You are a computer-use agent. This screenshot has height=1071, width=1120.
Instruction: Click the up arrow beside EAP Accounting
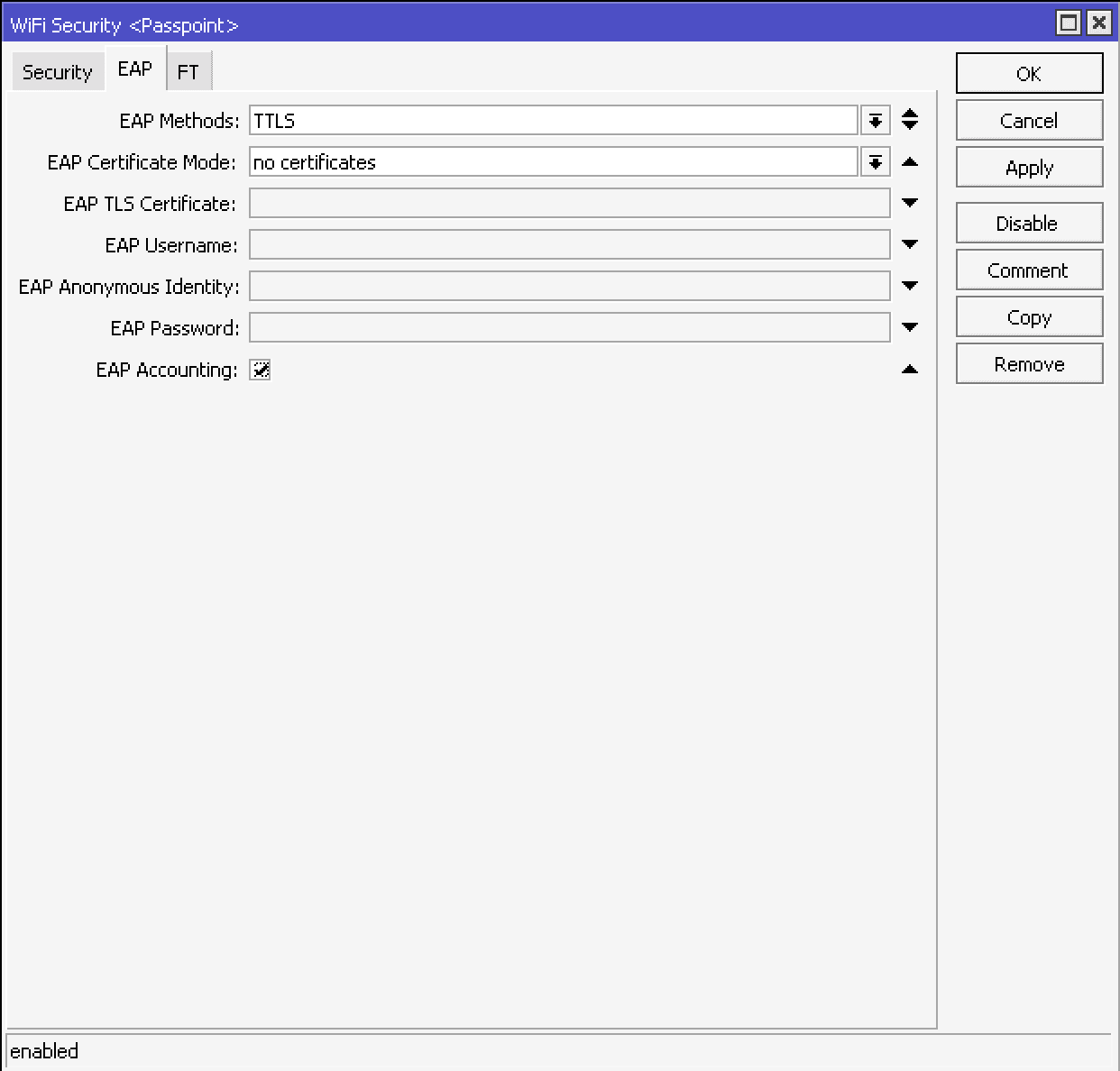click(x=910, y=369)
